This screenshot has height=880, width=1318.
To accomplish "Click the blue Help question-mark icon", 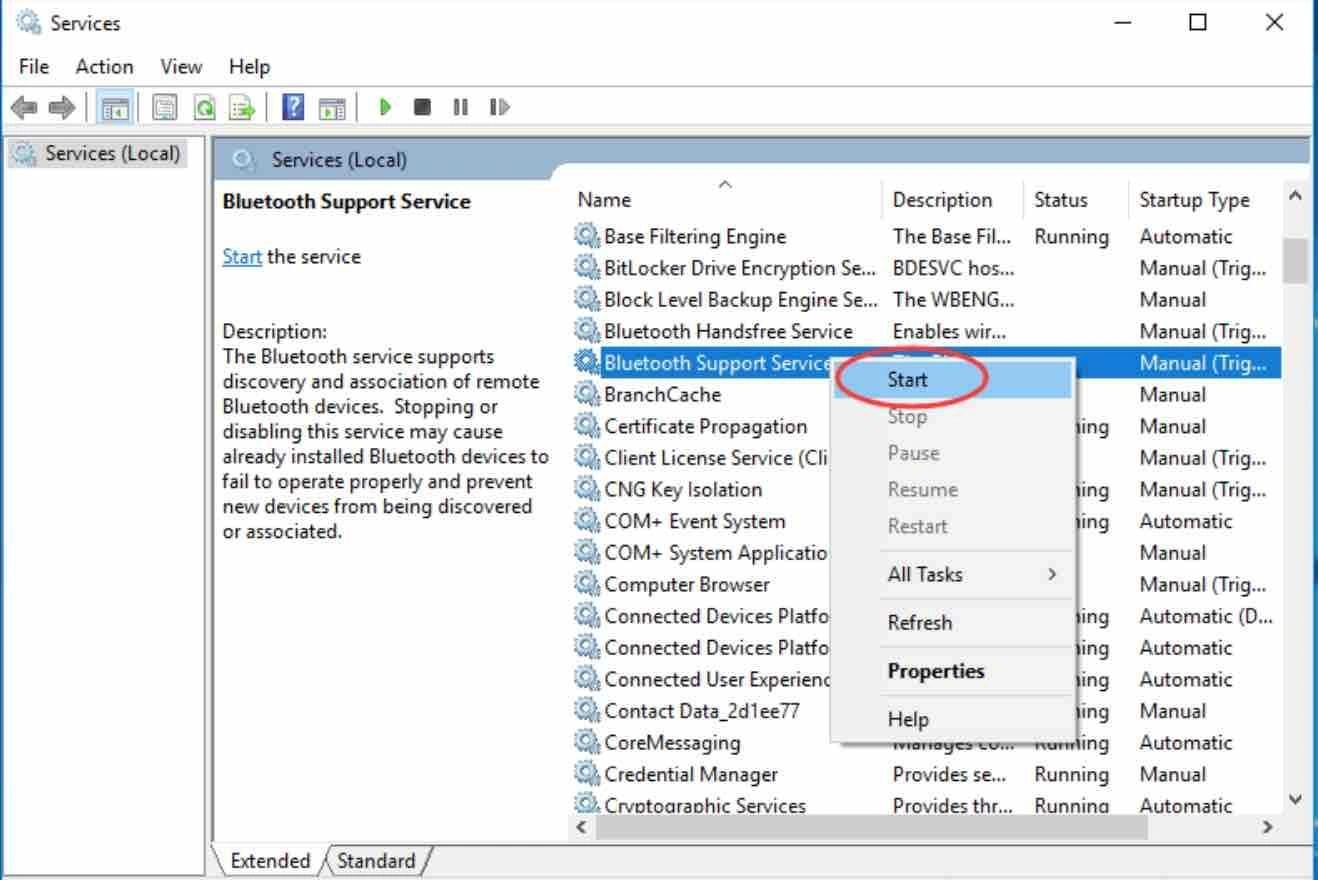I will tap(293, 107).
